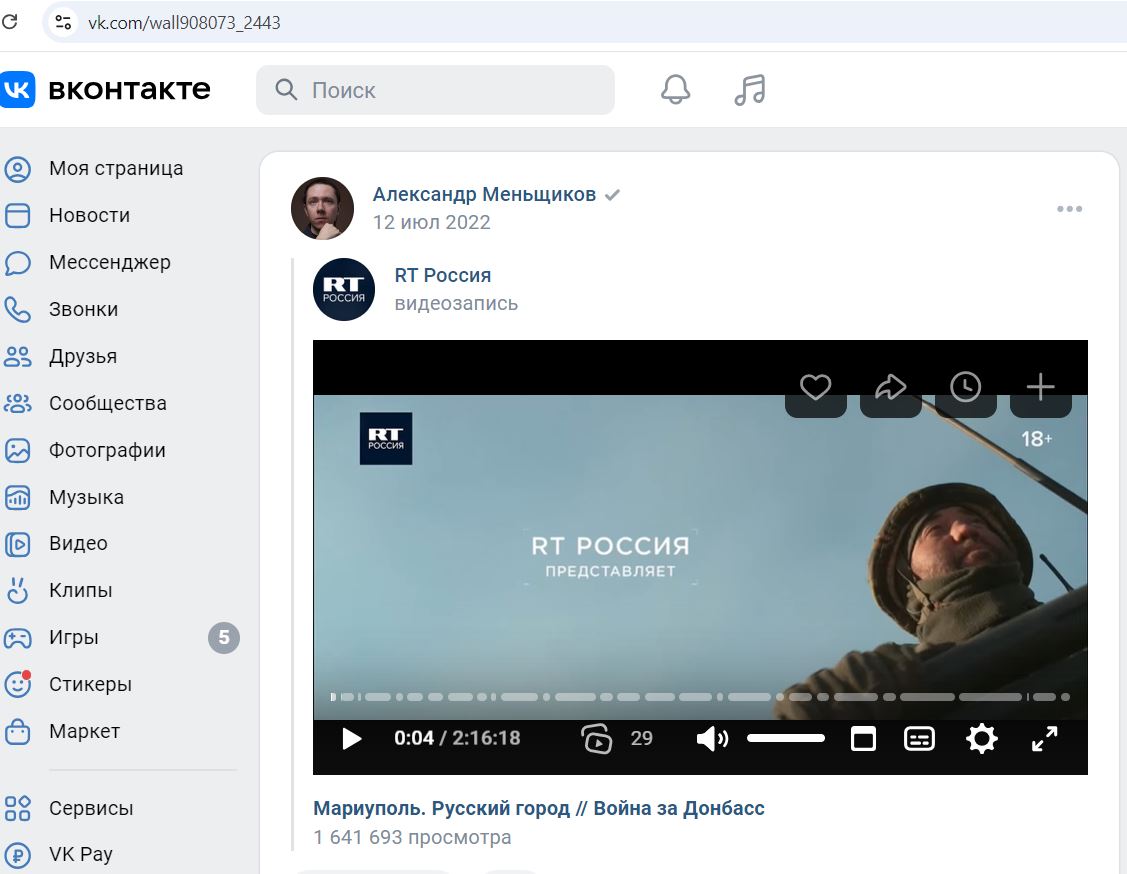Screen dimensions: 1127x874
Task: Open video settings gear
Action: point(982,738)
